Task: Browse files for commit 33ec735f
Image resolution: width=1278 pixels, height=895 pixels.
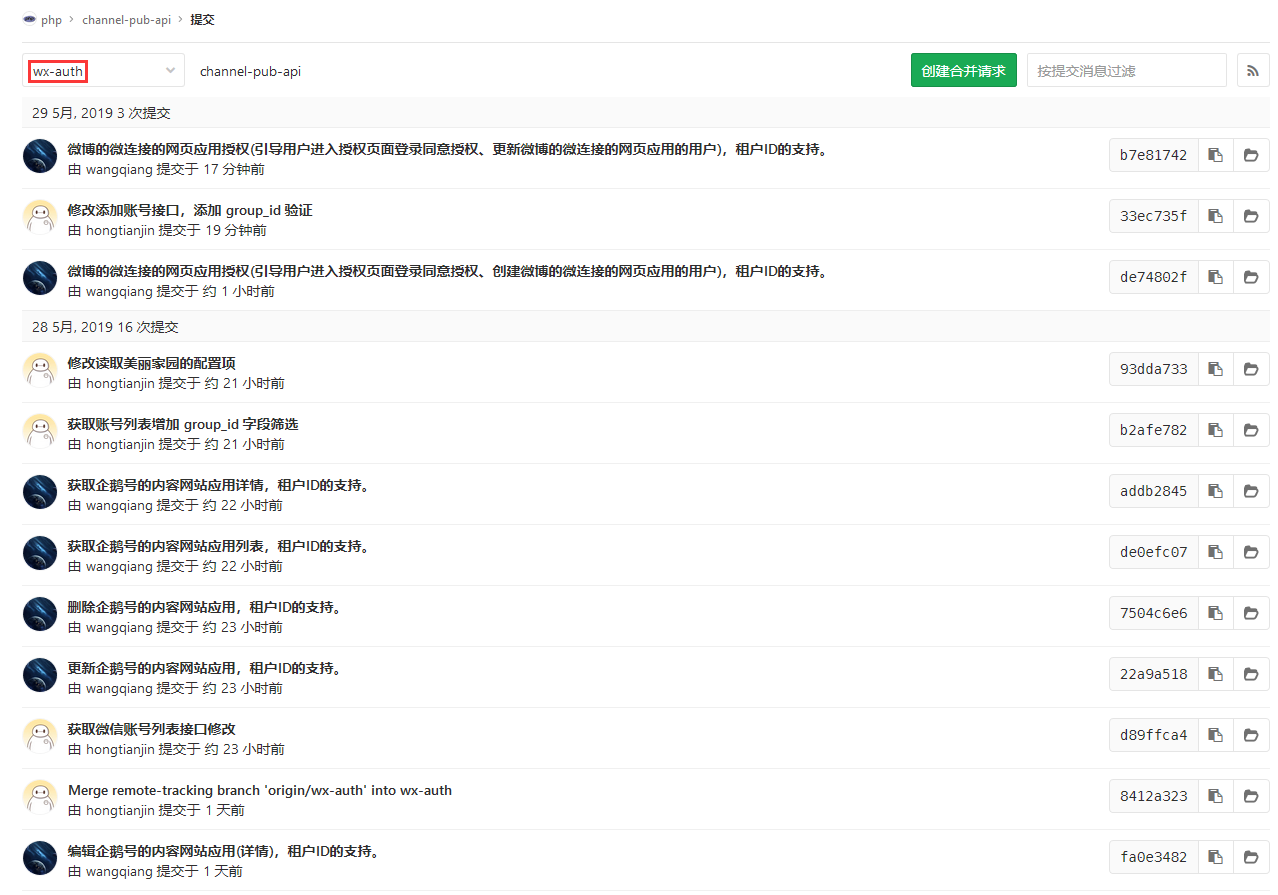Action: [x=1251, y=216]
